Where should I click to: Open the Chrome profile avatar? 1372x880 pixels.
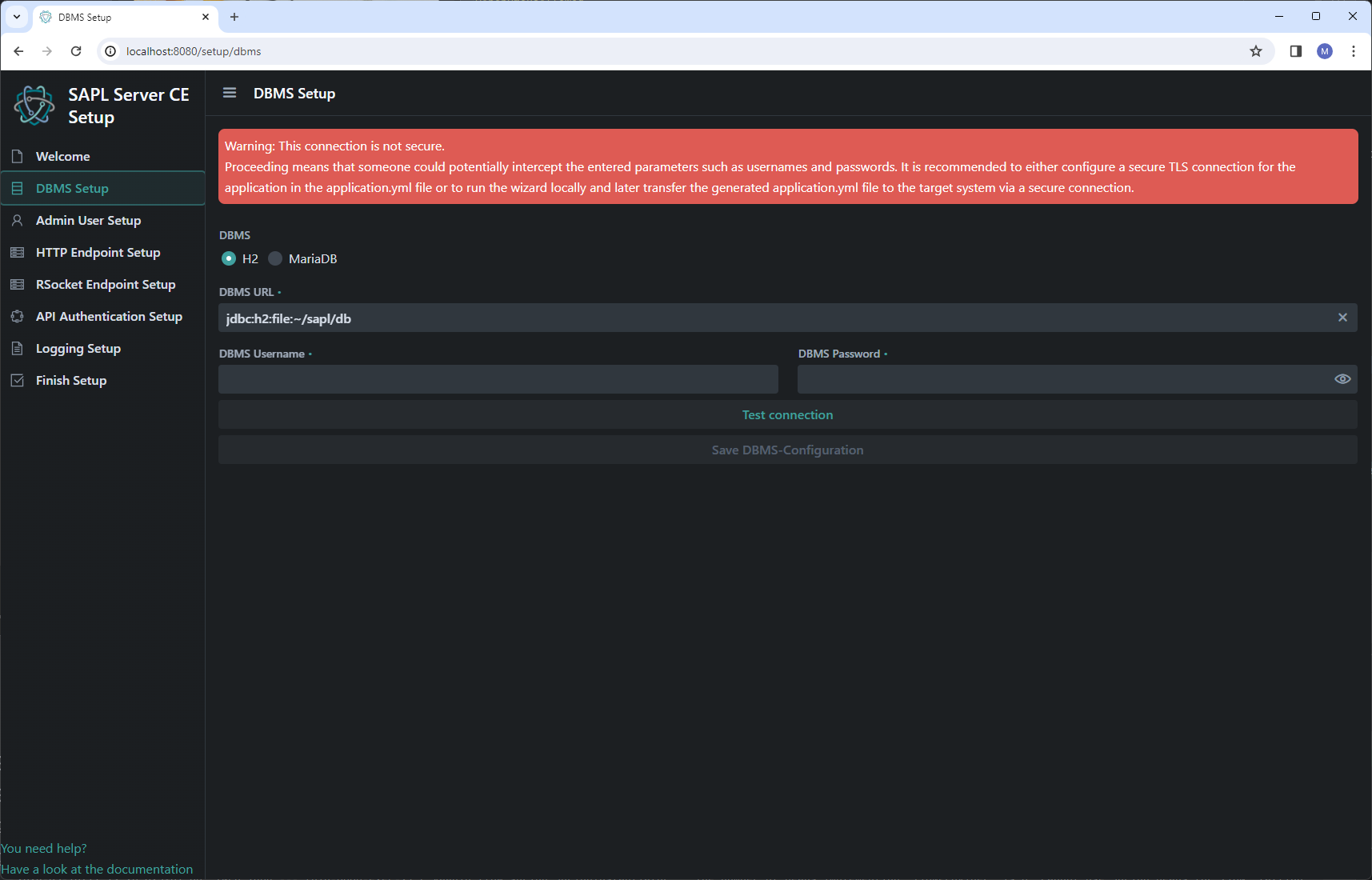pos(1325,51)
